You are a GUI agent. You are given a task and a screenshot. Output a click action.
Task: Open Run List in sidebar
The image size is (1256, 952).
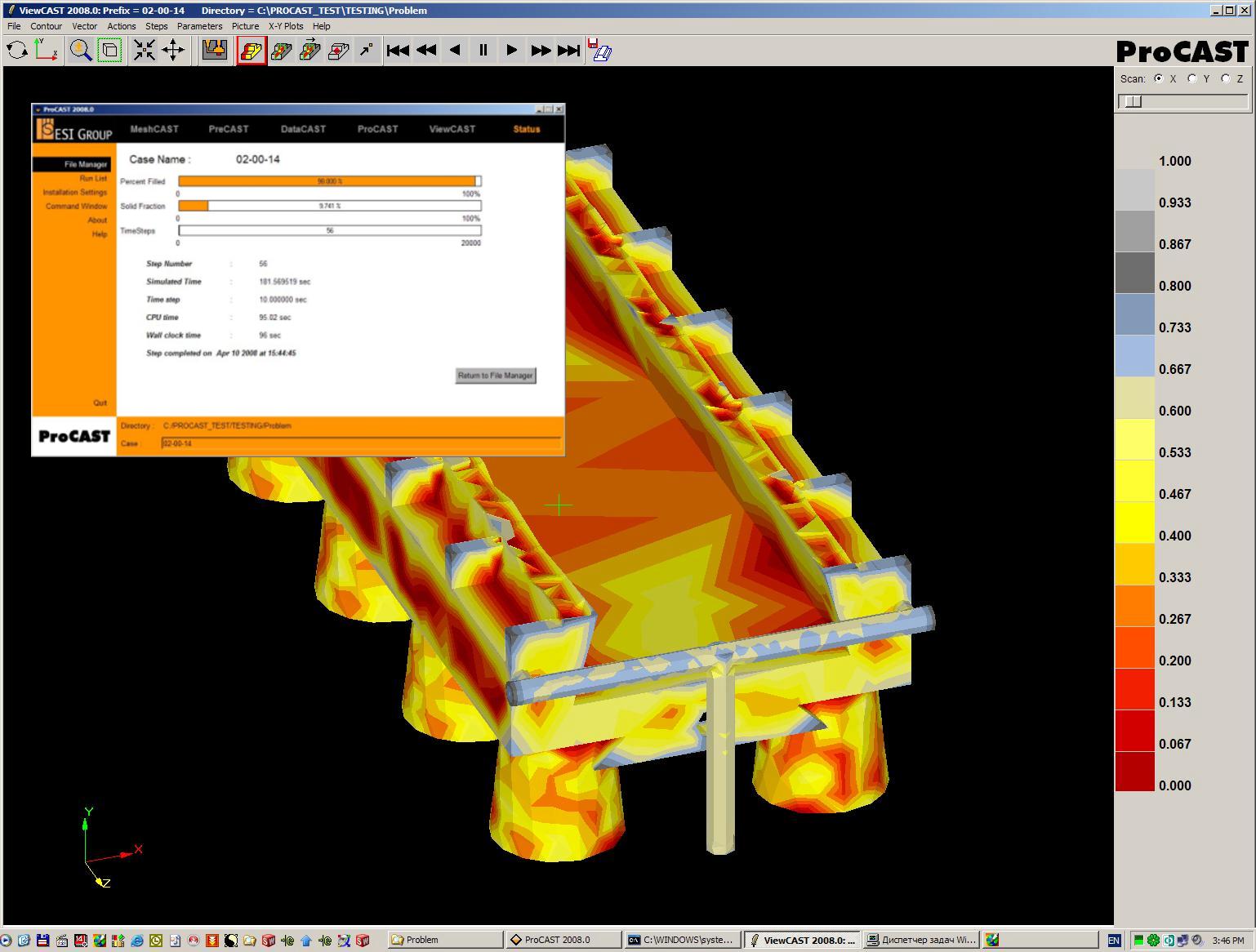pyautogui.click(x=93, y=178)
